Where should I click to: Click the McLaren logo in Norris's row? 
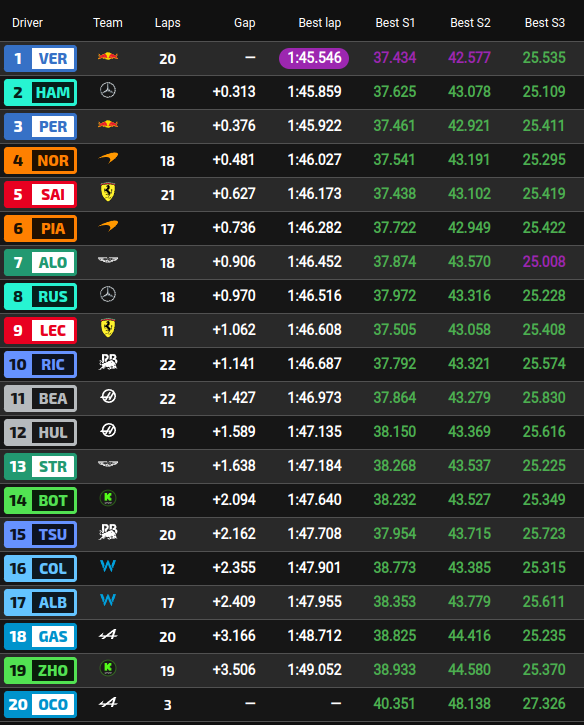click(108, 159)
